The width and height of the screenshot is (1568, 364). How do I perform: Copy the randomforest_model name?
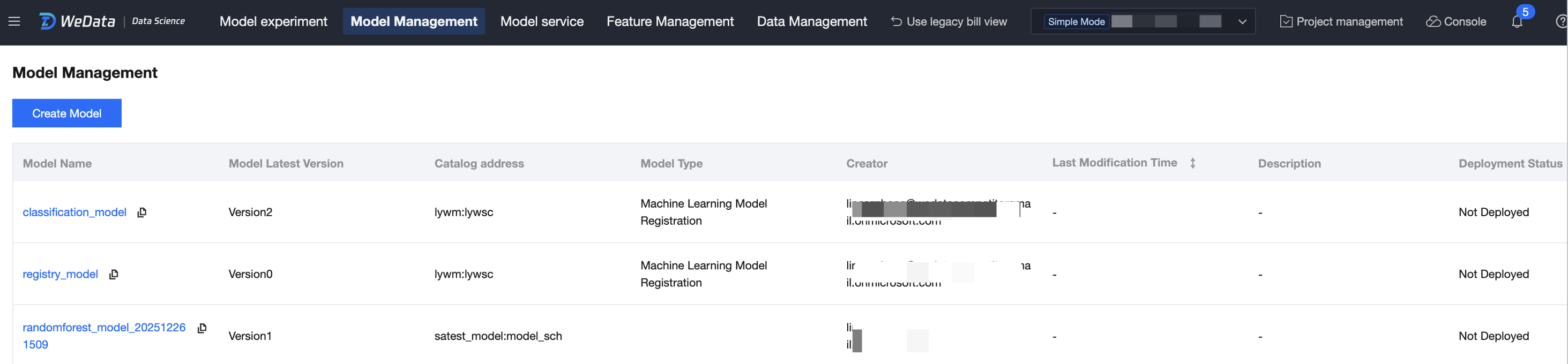[202, 328]
